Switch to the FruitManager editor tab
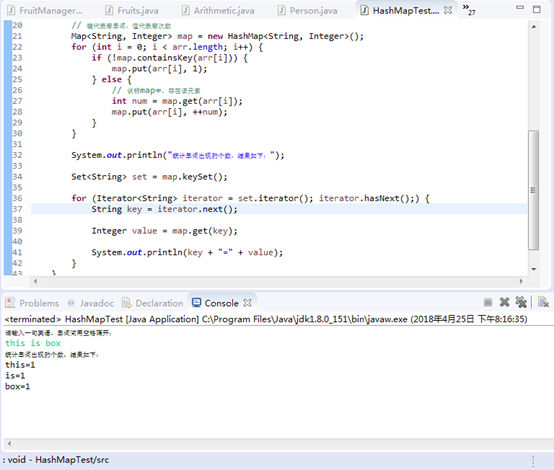Screen dimensions: 554x470 coord(45,11)
